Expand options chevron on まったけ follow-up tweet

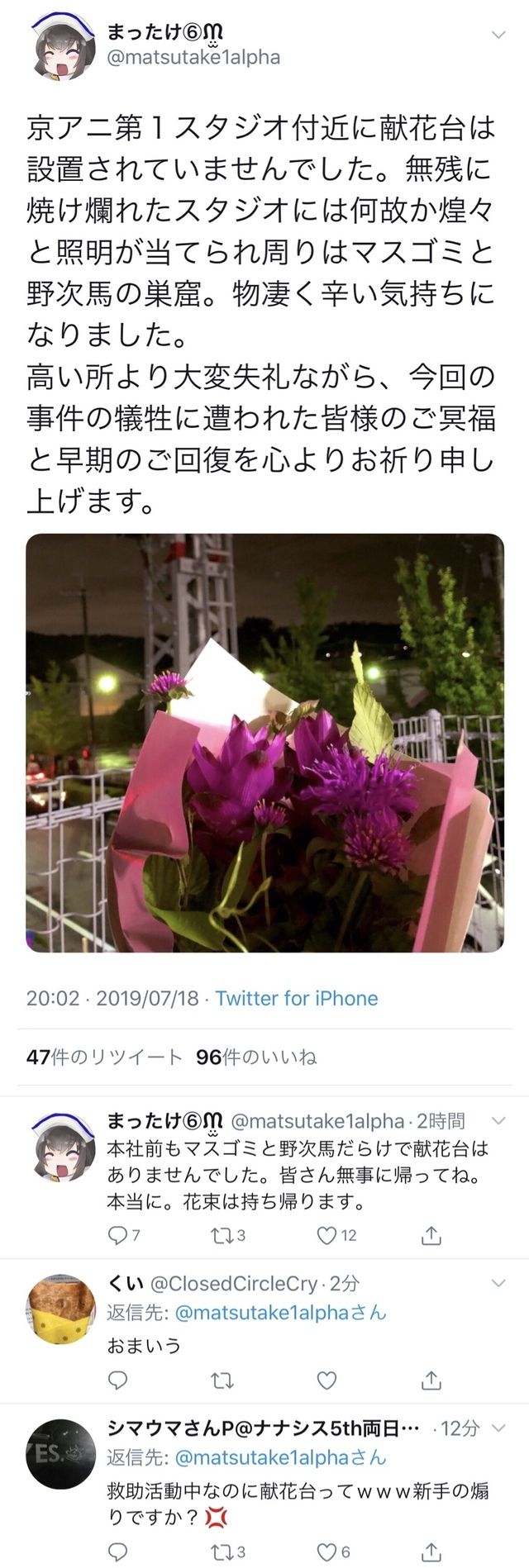[498, 1121]
